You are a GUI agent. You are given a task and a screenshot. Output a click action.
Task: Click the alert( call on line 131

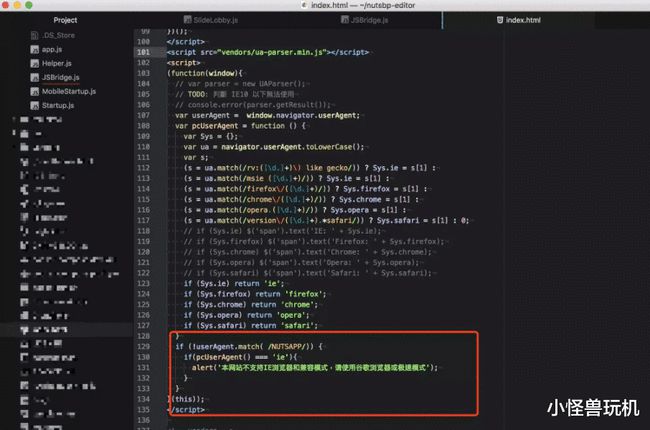pos(204,368)
